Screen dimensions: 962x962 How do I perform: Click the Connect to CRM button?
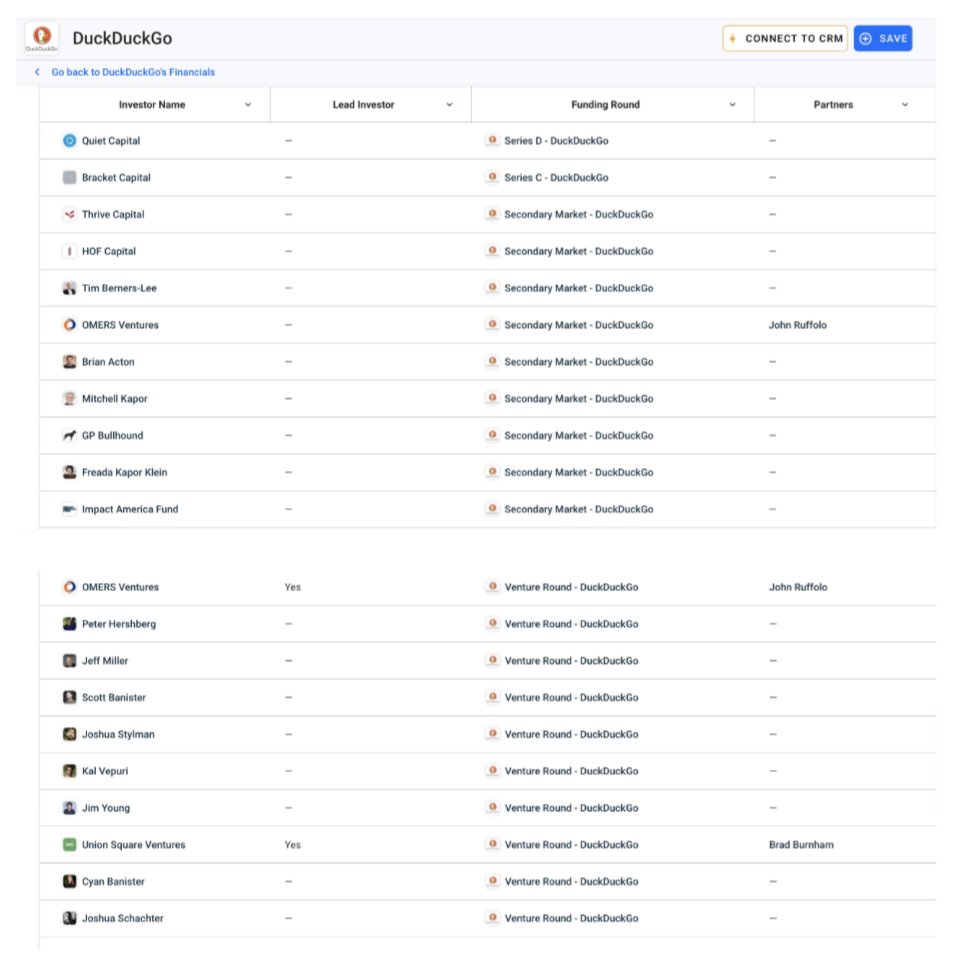click(785, 38)
